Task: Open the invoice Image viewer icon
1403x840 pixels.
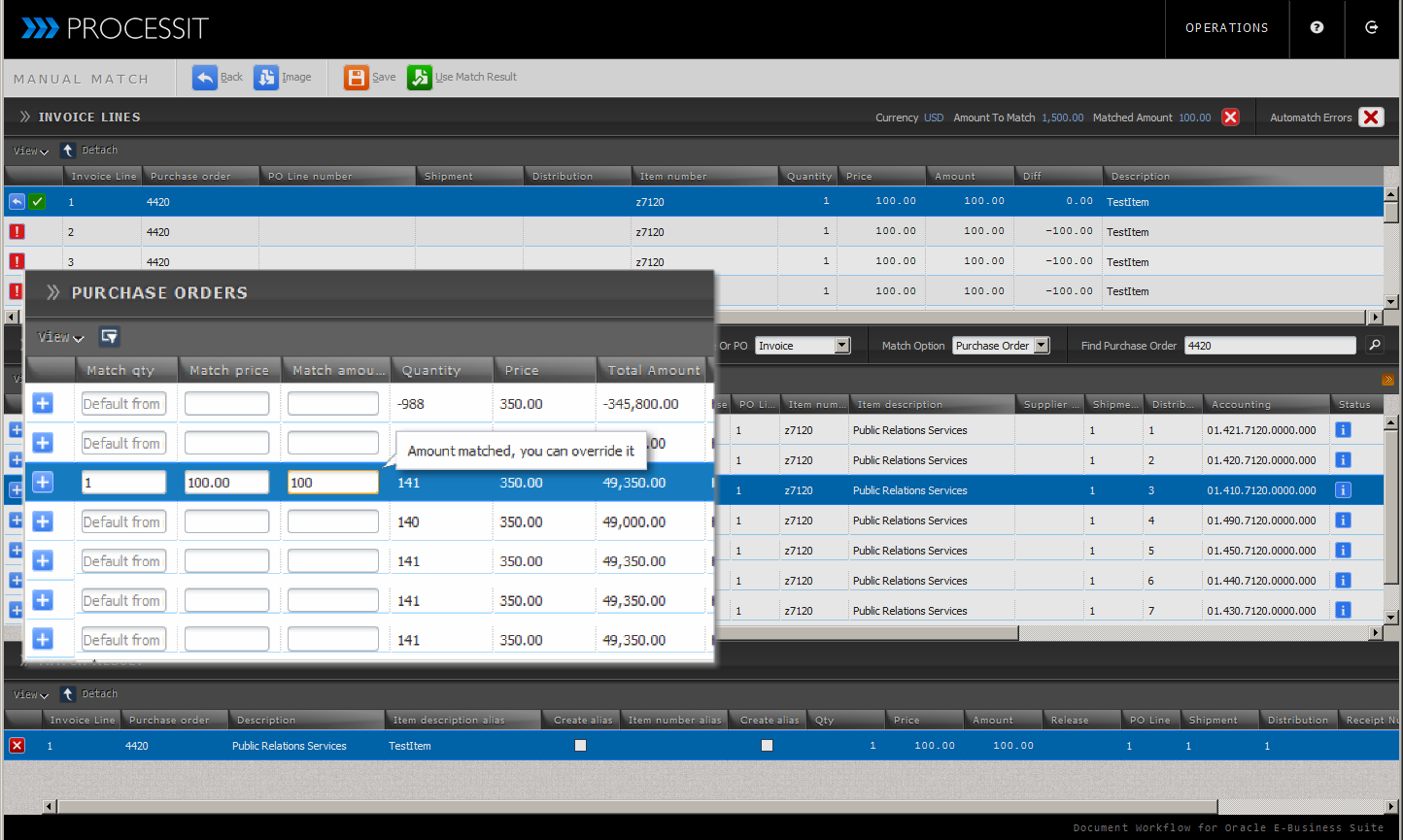Action: coord(265,78)
